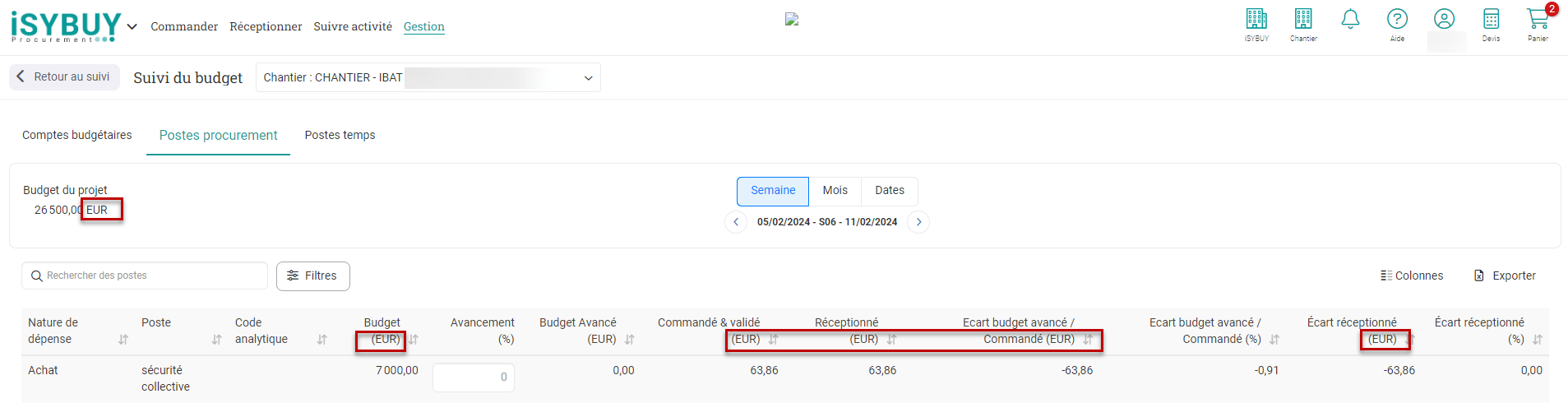Open the Aide help icon
This screenshot has width=1568, height=403.
click(x=1397, y=20)
